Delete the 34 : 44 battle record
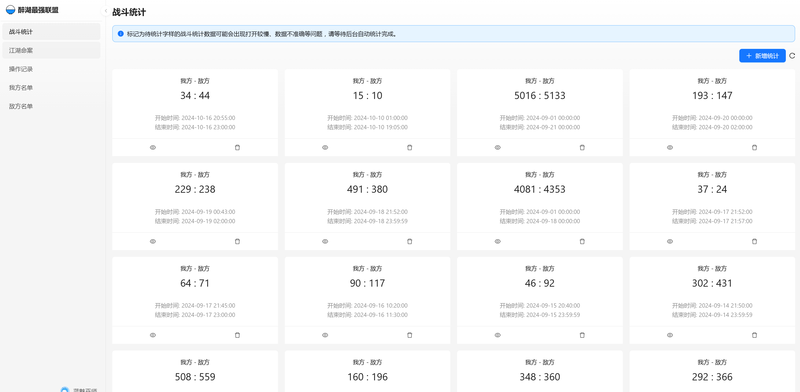 click(237, 148)
